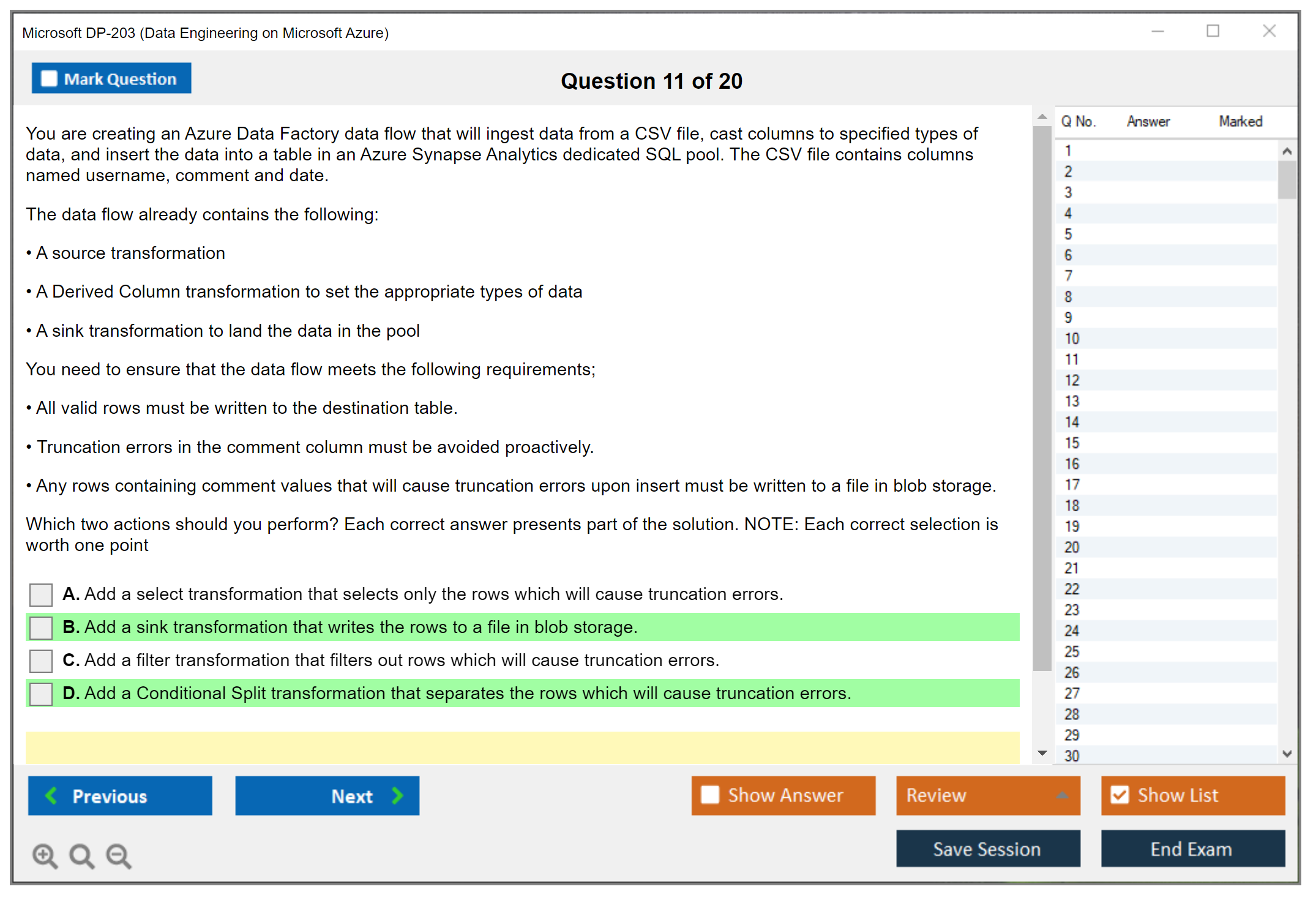Click the reset zoom magnifier icon
Viewport: 1316px width, 900px height.
(81, 855)
